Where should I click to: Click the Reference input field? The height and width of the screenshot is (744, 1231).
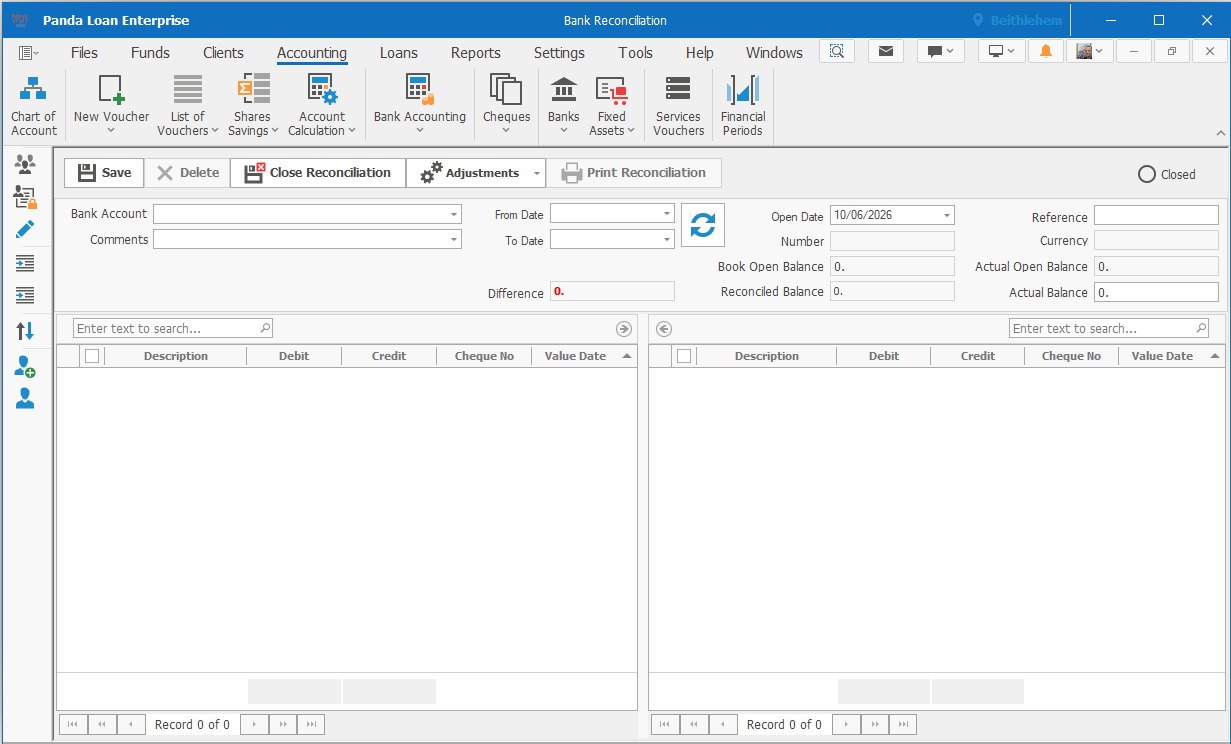(x=1156, y=215)
